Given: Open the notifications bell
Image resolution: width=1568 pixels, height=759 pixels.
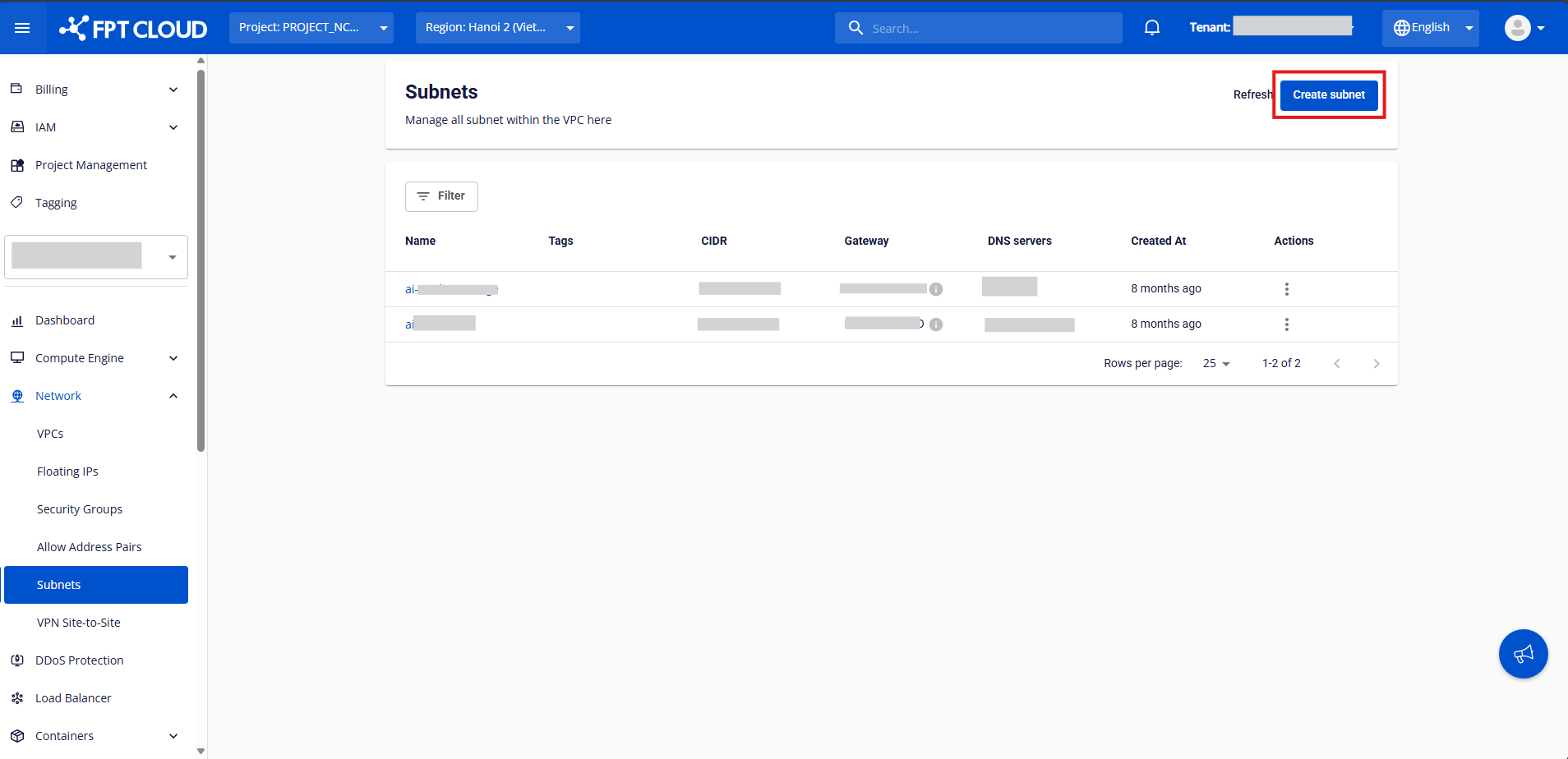Looking at the screenshot, I should point(1151,28).
